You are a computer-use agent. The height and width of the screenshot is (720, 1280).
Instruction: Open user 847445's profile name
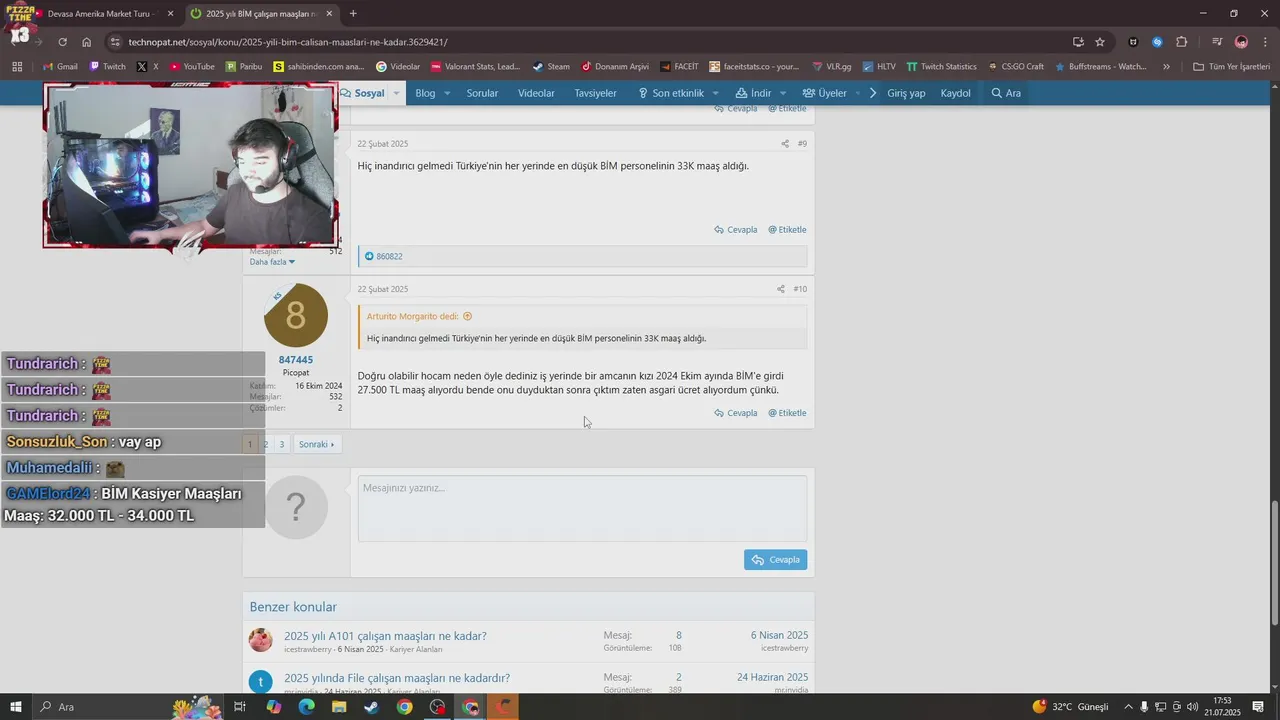296,360
